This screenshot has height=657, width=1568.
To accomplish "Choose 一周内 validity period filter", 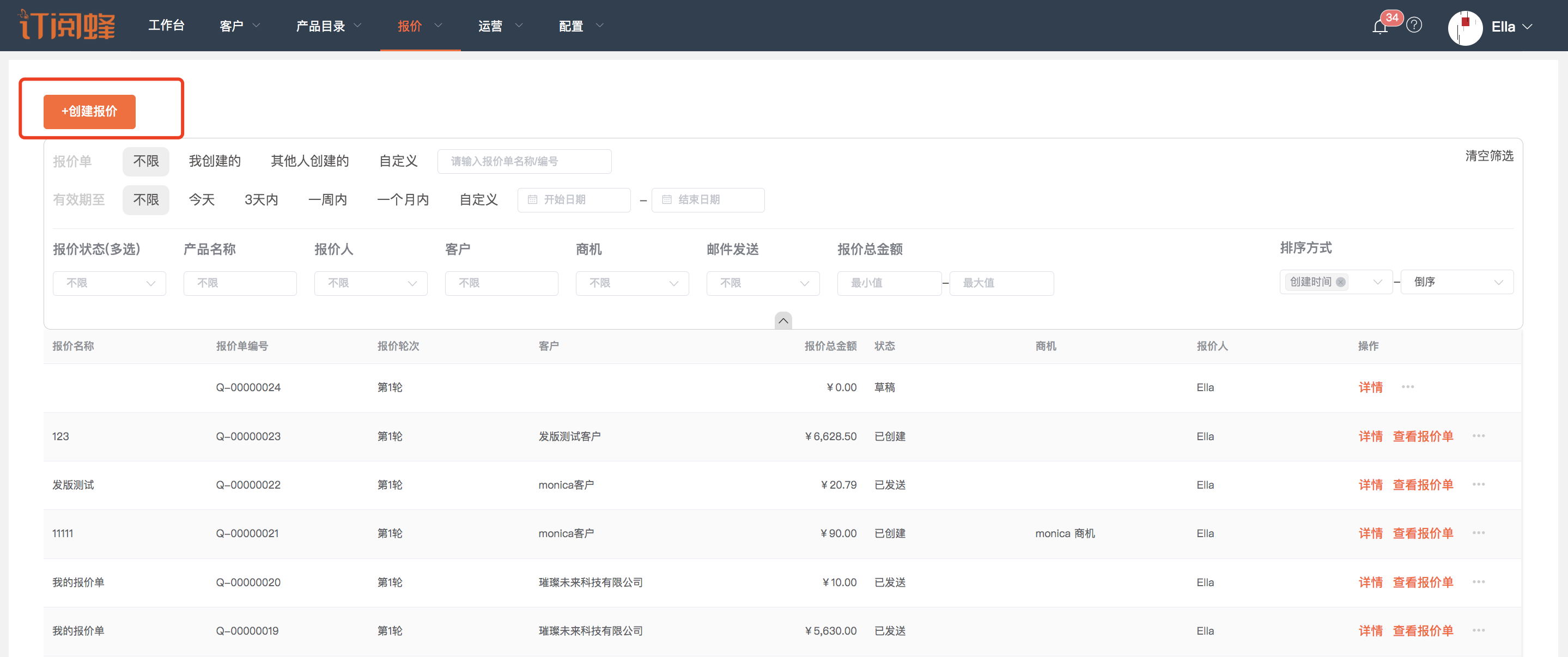I will 327,200.
